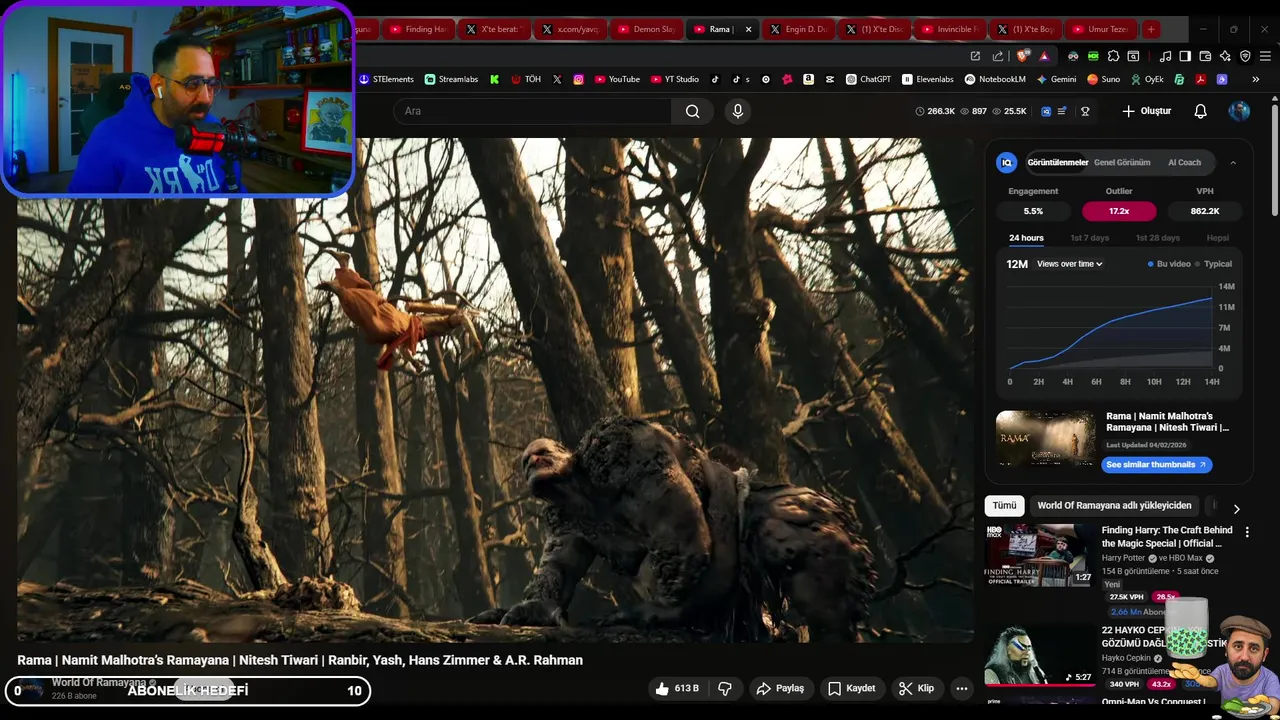This screenshot has width=1280, height=720.
Task: Open the Elevenlabs bookmark
Action: tap(928, 79)
